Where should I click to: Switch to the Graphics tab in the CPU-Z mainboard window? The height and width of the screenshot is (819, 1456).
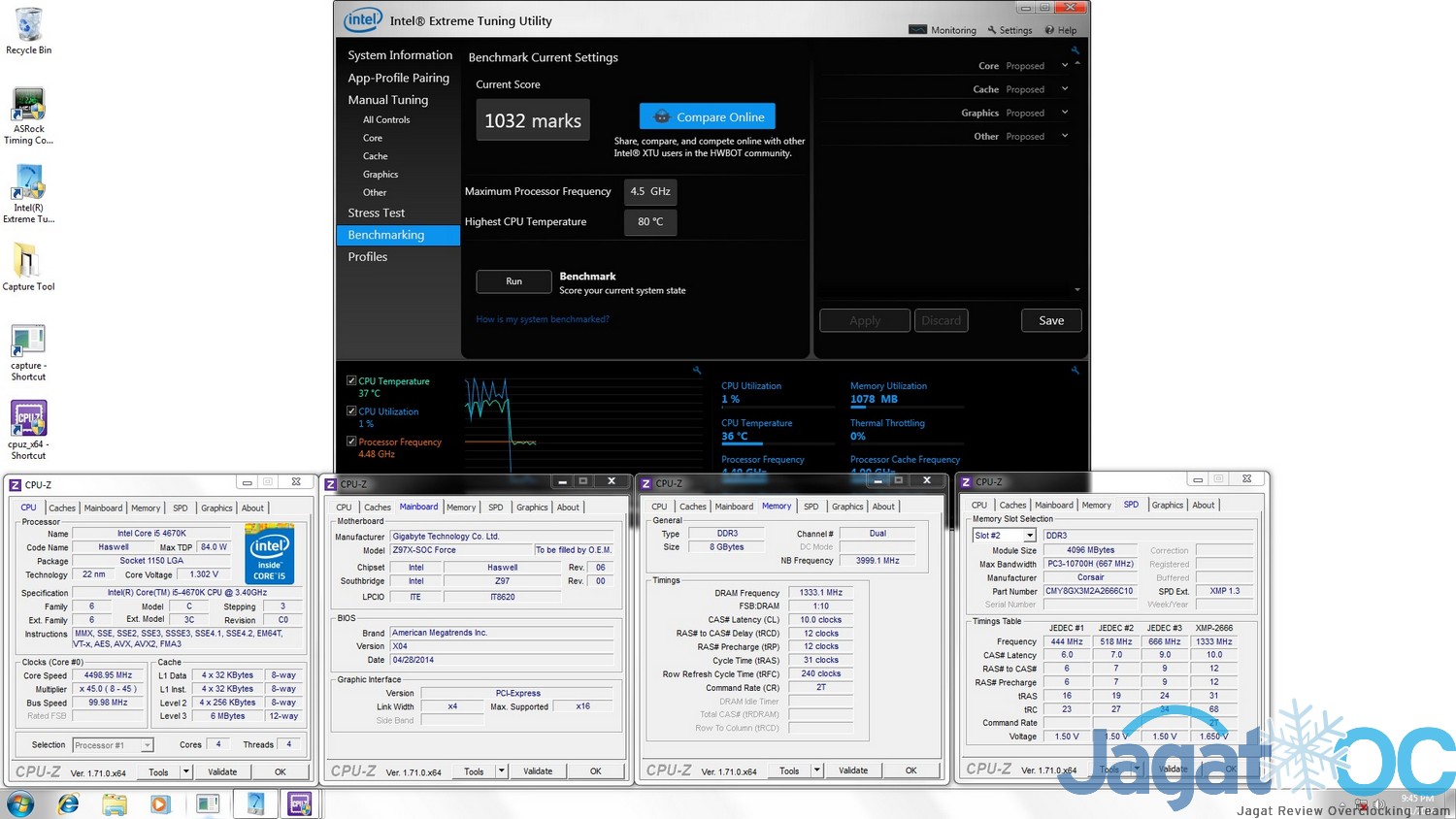coord(532,507)
